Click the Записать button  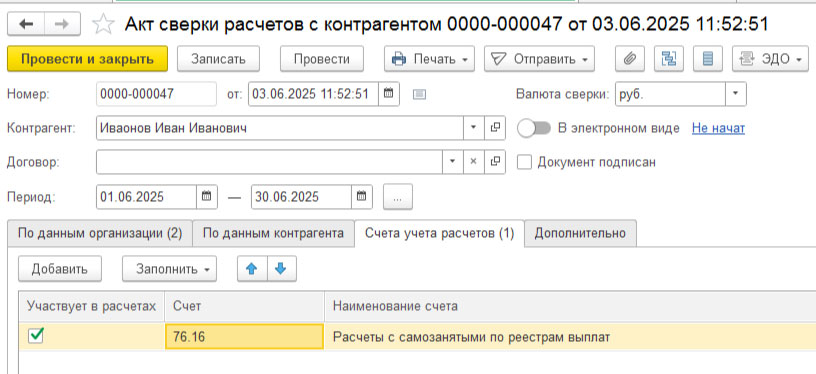pos(218,59)
